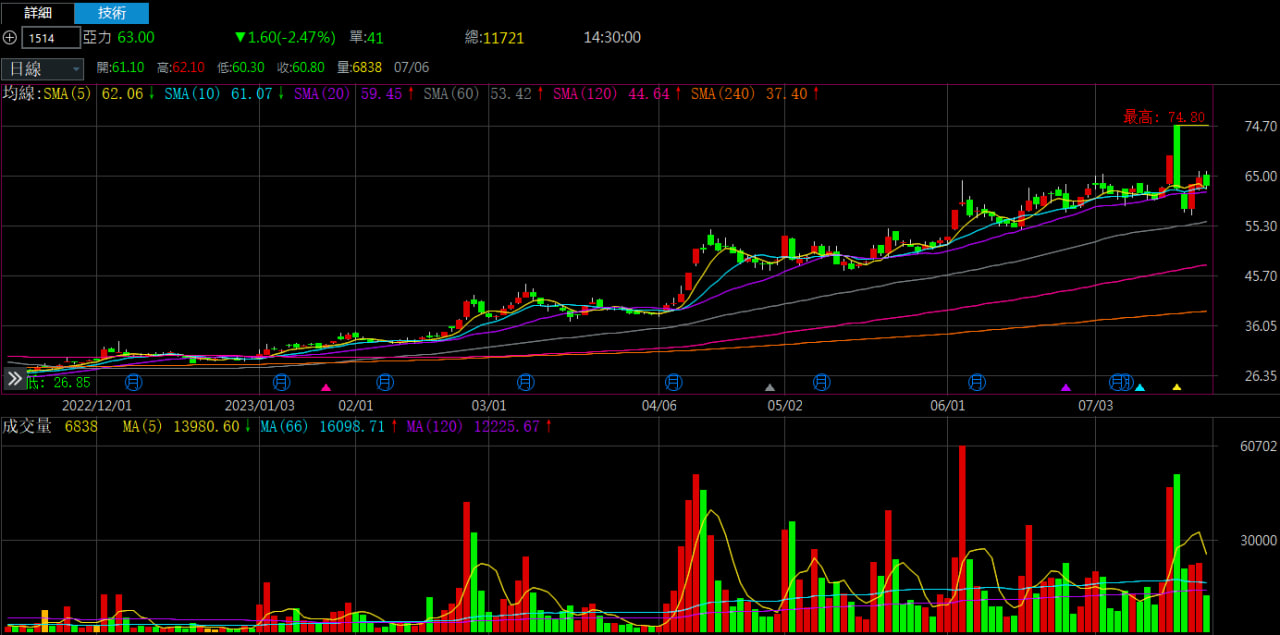Click the pink triangle marker on the timeline
This screenshot has width=1280, height=635.
325,387
